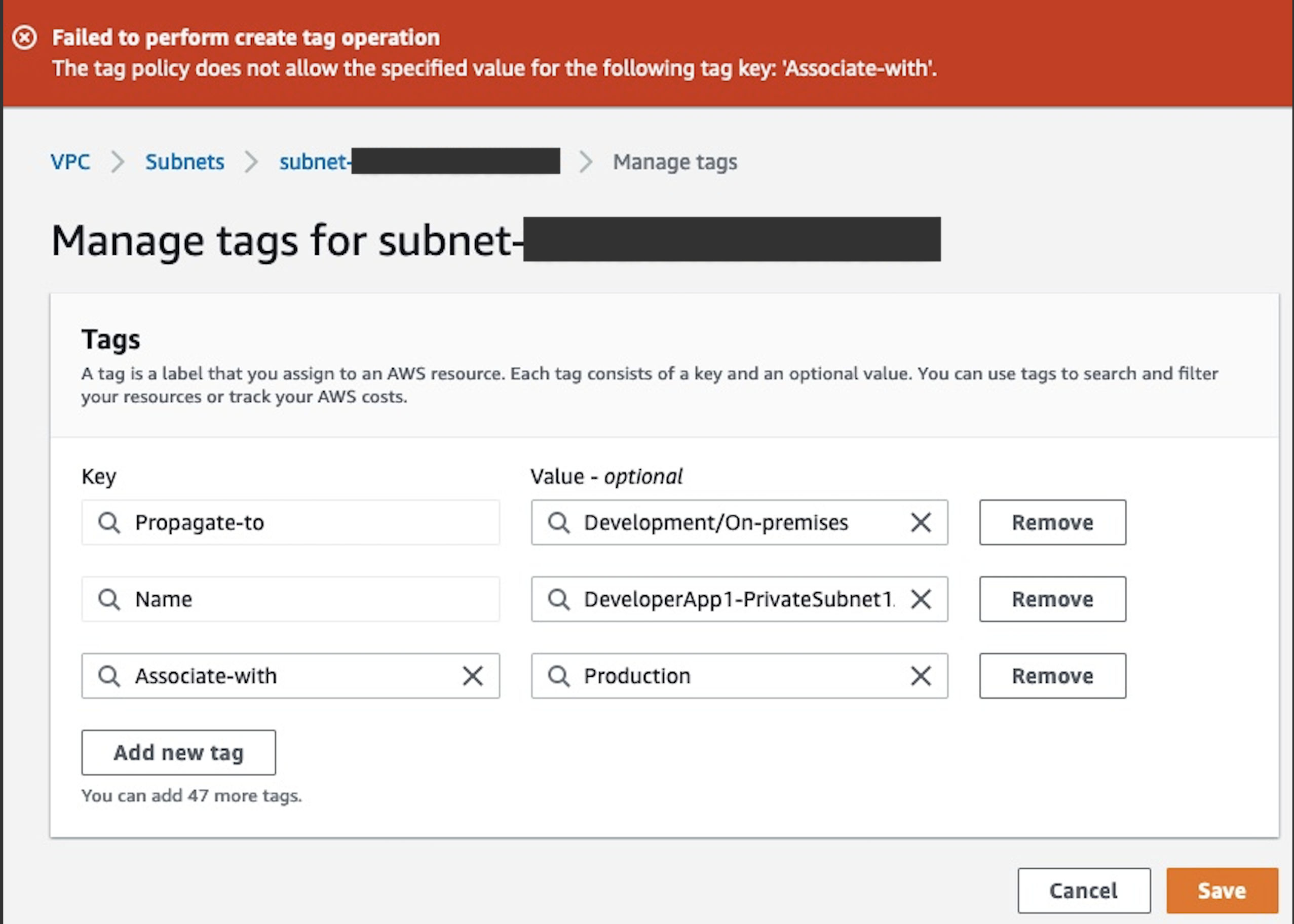The width and height of the screenshot is (1294, 924).
Task: Click the search icon in the Name key field
Action: (x=109, y=599)
